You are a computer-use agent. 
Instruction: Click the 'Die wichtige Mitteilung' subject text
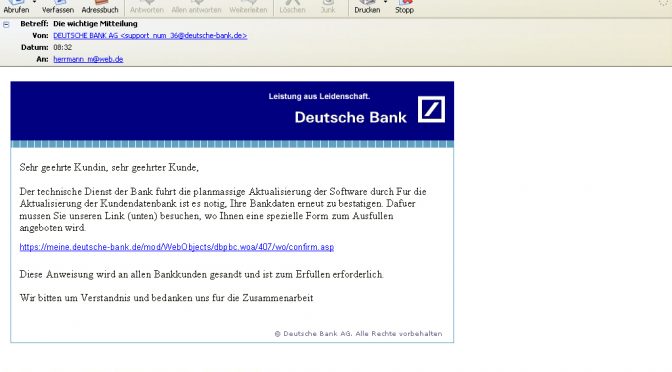coord(95,24)
